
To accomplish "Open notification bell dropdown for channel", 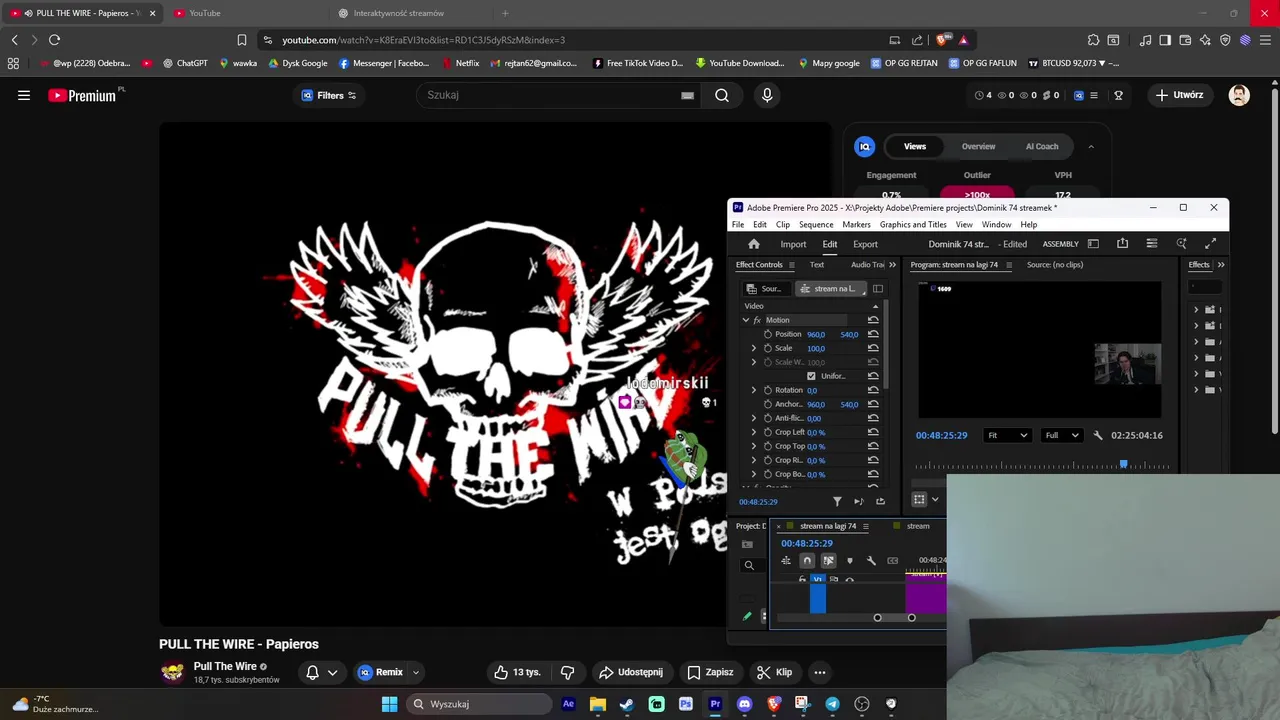I will 322,672.
